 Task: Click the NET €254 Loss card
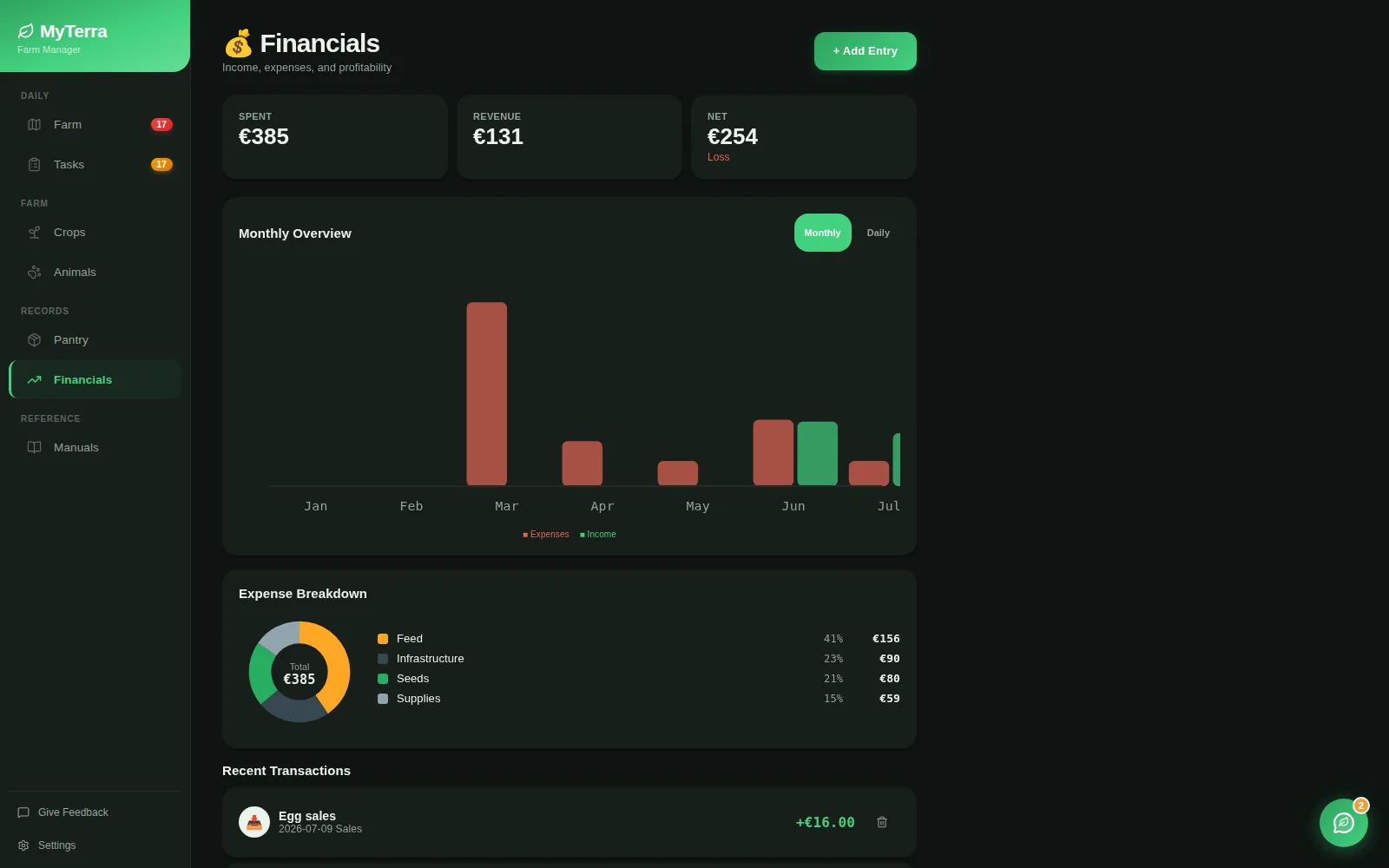tap(804, 137)
